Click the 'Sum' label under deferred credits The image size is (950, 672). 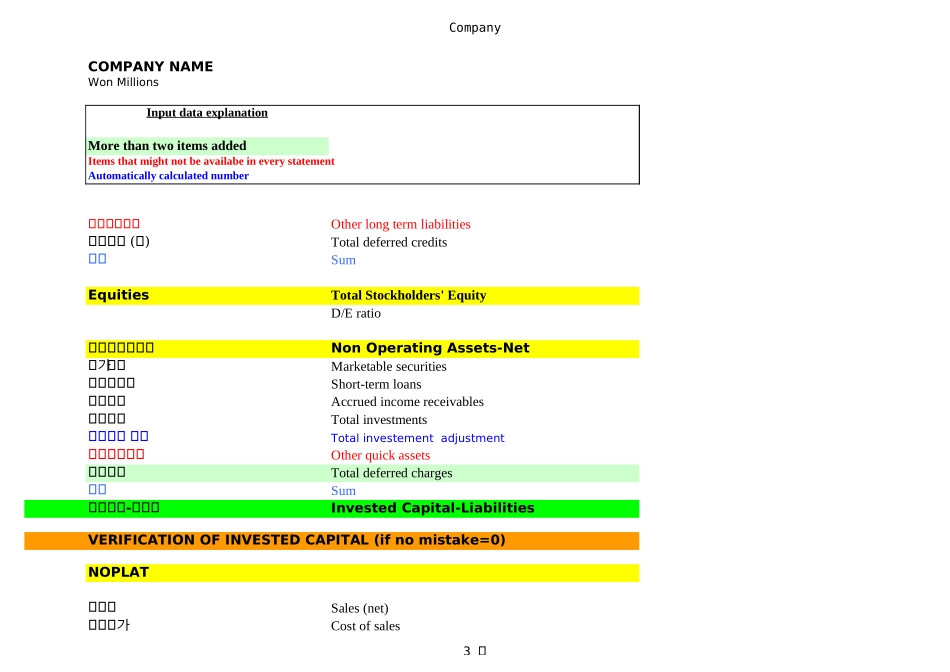coord(343,260)
